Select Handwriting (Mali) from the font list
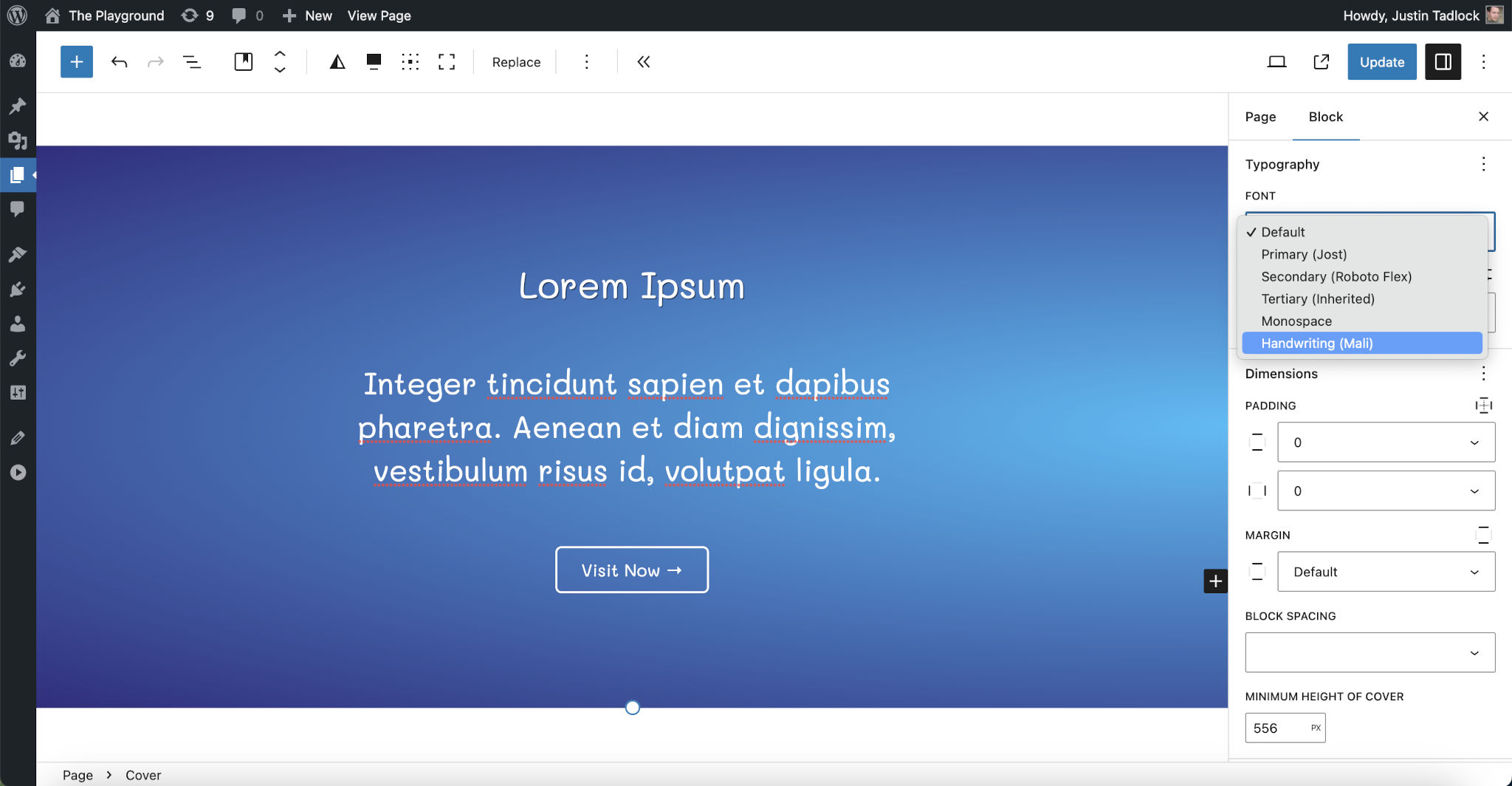Screen dimensions: 1512x786 pos(1318,343)
